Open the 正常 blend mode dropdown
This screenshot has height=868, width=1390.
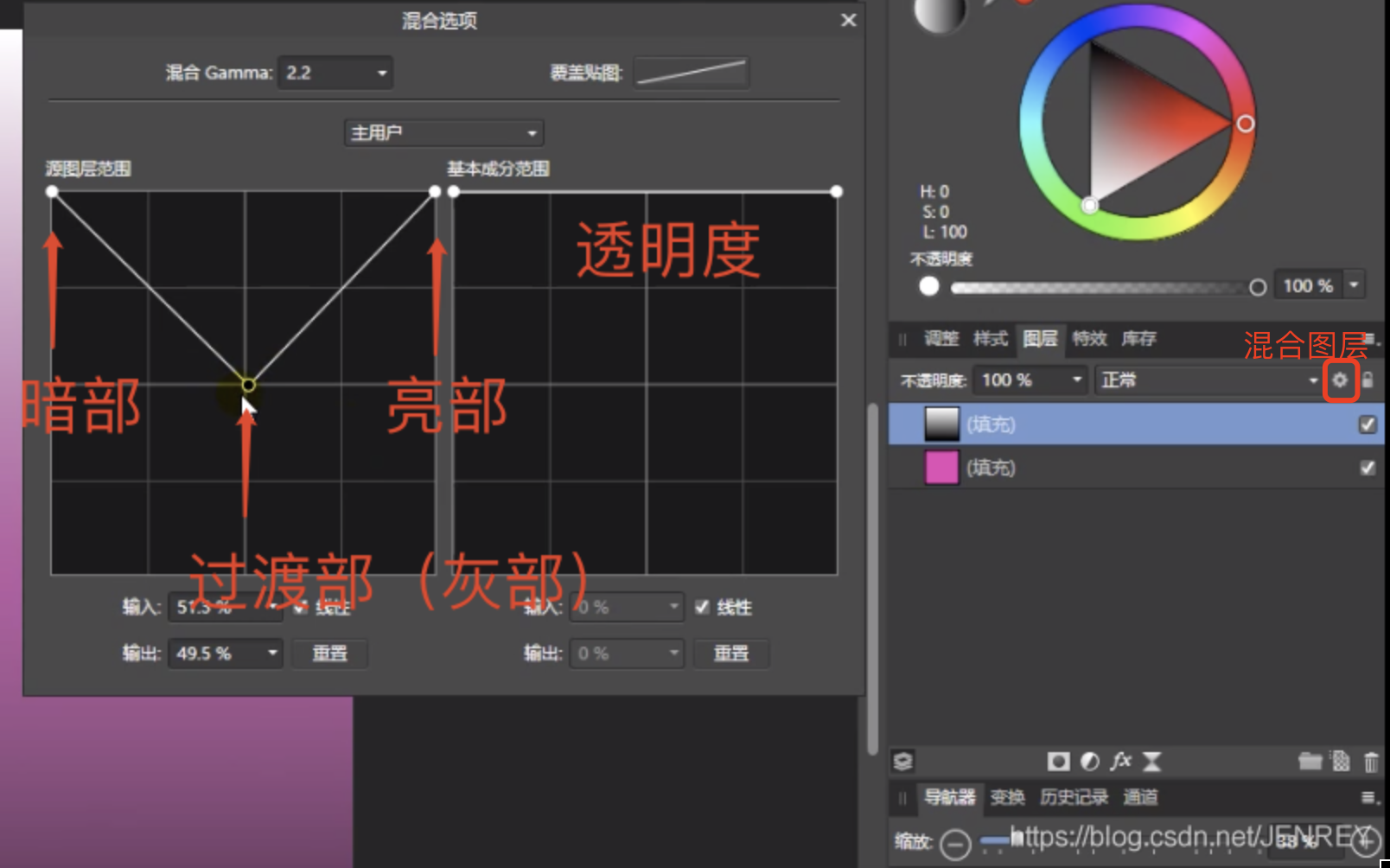coord(1208,380)
